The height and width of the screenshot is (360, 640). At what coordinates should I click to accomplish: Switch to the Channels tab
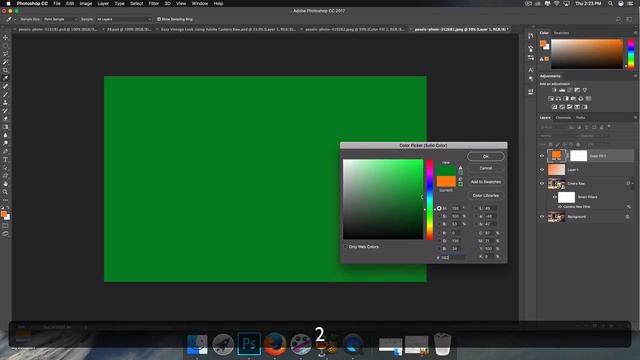563,118
